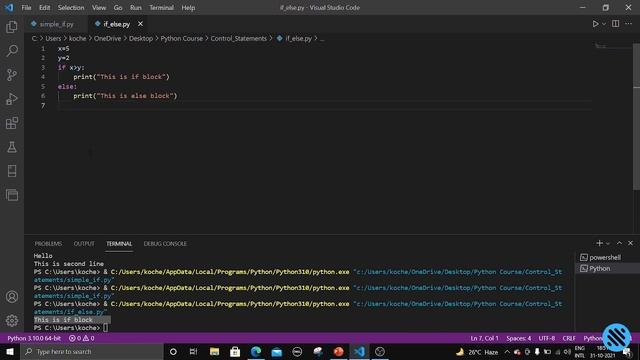Image resolution: width=640 pixels, height=360 pixels.
Task: Open Microsoft Store from taskbar
Action: [235, 351]
